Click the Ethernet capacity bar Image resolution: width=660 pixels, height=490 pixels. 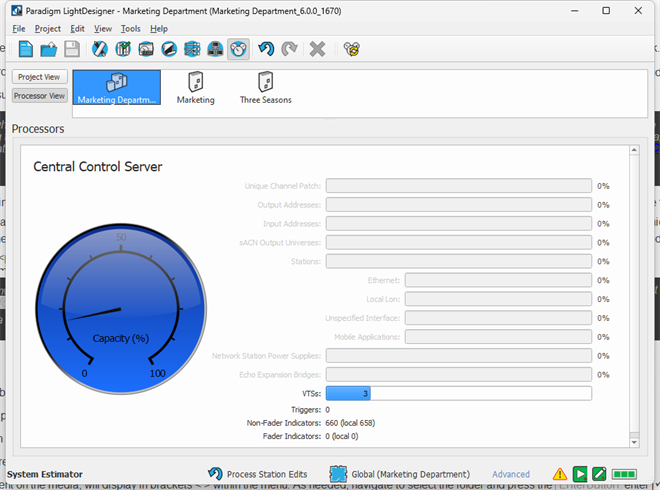coord(498,280)
